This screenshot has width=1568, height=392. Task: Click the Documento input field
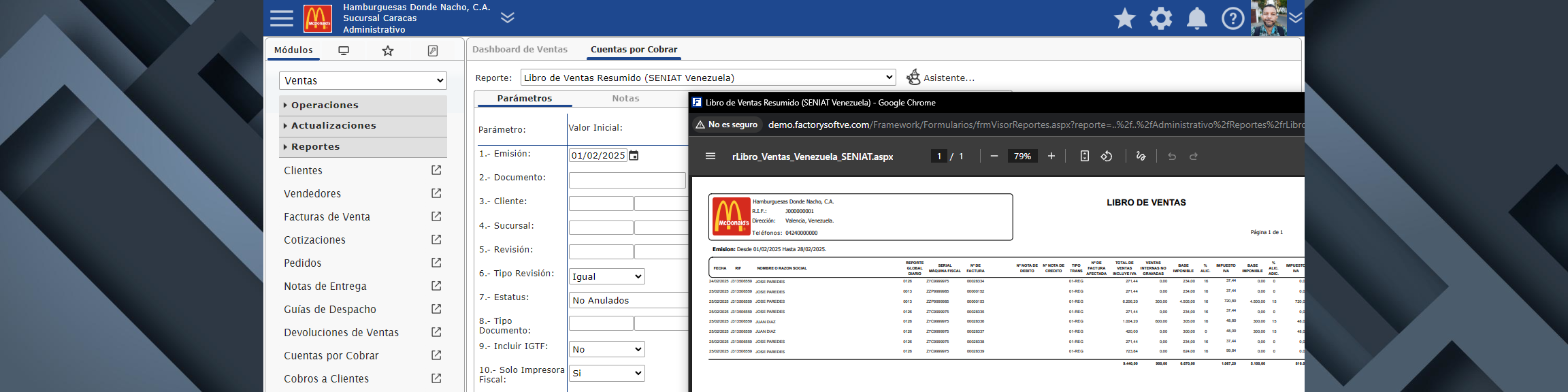click(x=627, y=180)
